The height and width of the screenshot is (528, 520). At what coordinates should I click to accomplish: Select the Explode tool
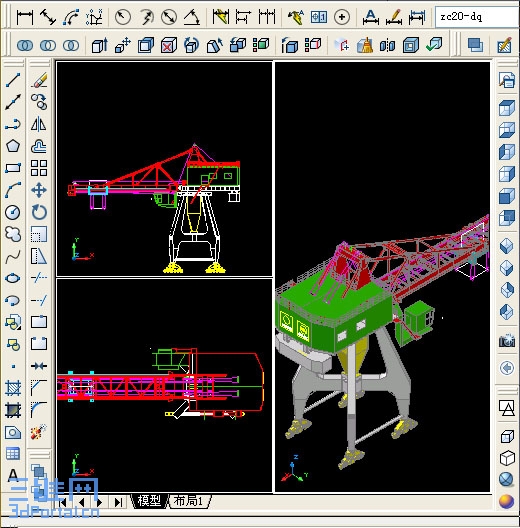point(39,432)
